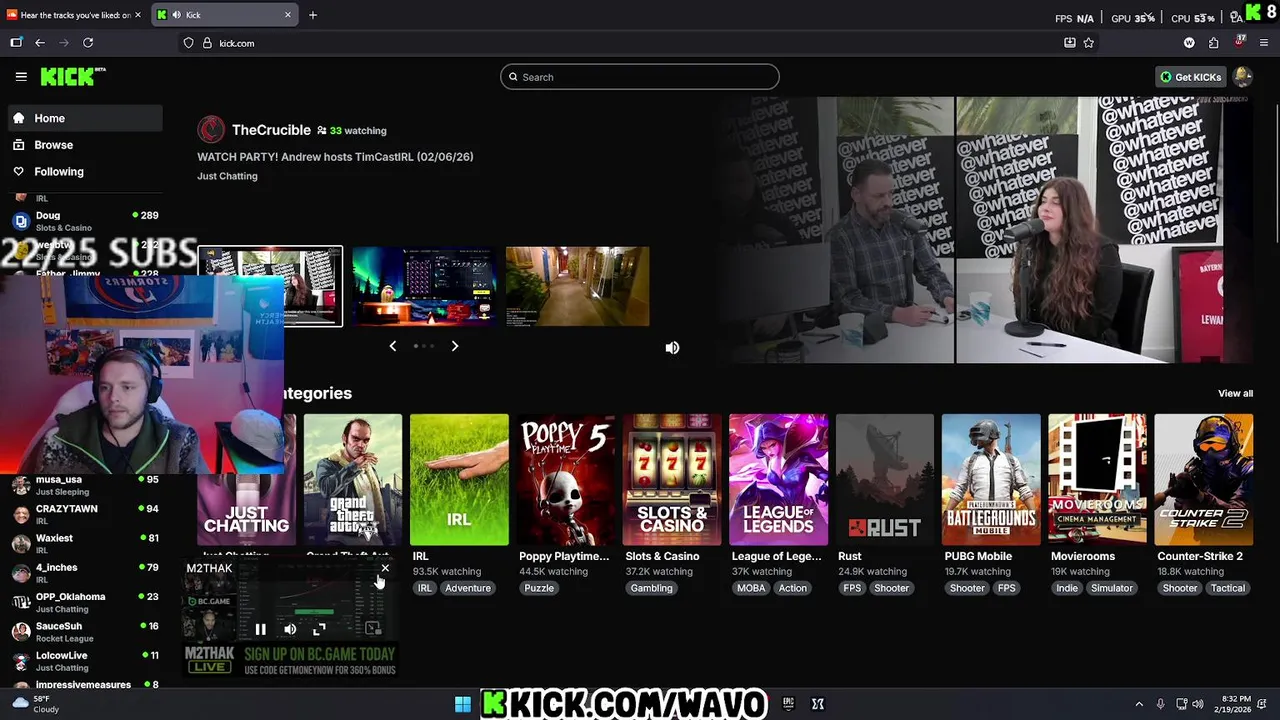Open Waxiest channel in sidebar
1280x720 pixels.
85,543
